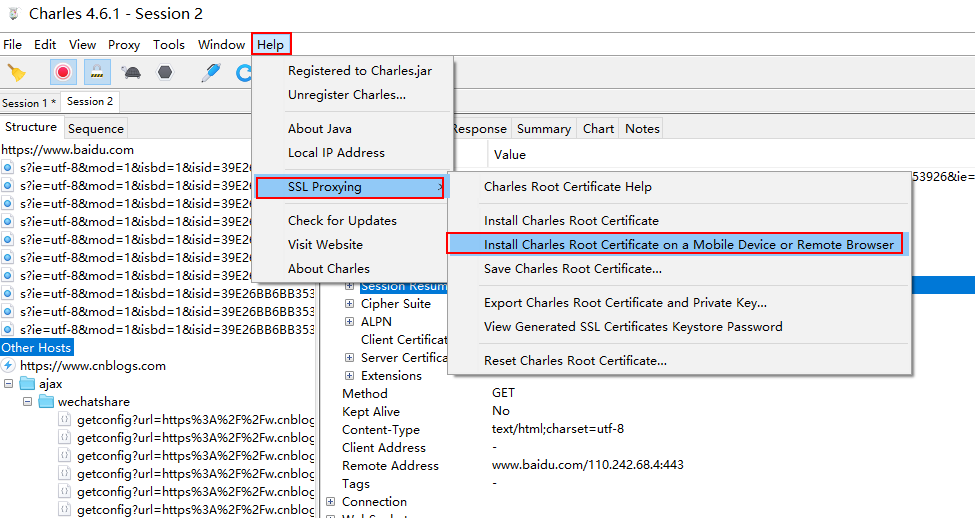The height and width of the screenshot is (518, 975).
Task: Select About Java menu item
Action: (353, 129)
